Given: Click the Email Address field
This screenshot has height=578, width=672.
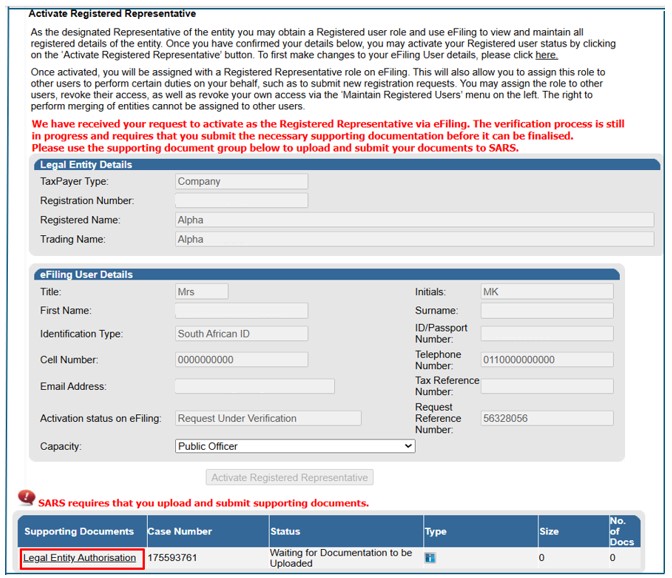Looking at the screenshot, I should tap(255, 386).
